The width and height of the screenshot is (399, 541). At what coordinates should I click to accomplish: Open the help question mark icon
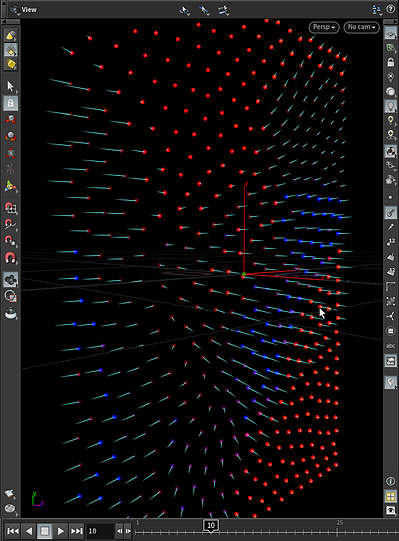point(390,9)
